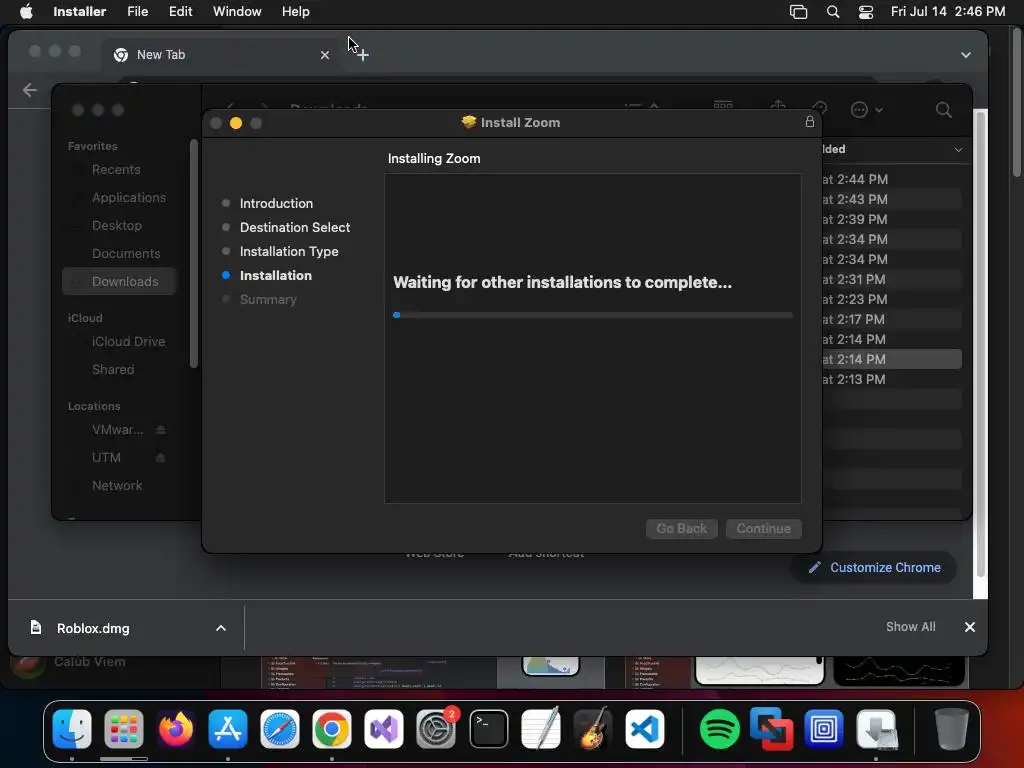The width and height of the screenshot is (1024, 768).
Task: Select the Finder row dated 2:13 PM
Action: (891, 379)
